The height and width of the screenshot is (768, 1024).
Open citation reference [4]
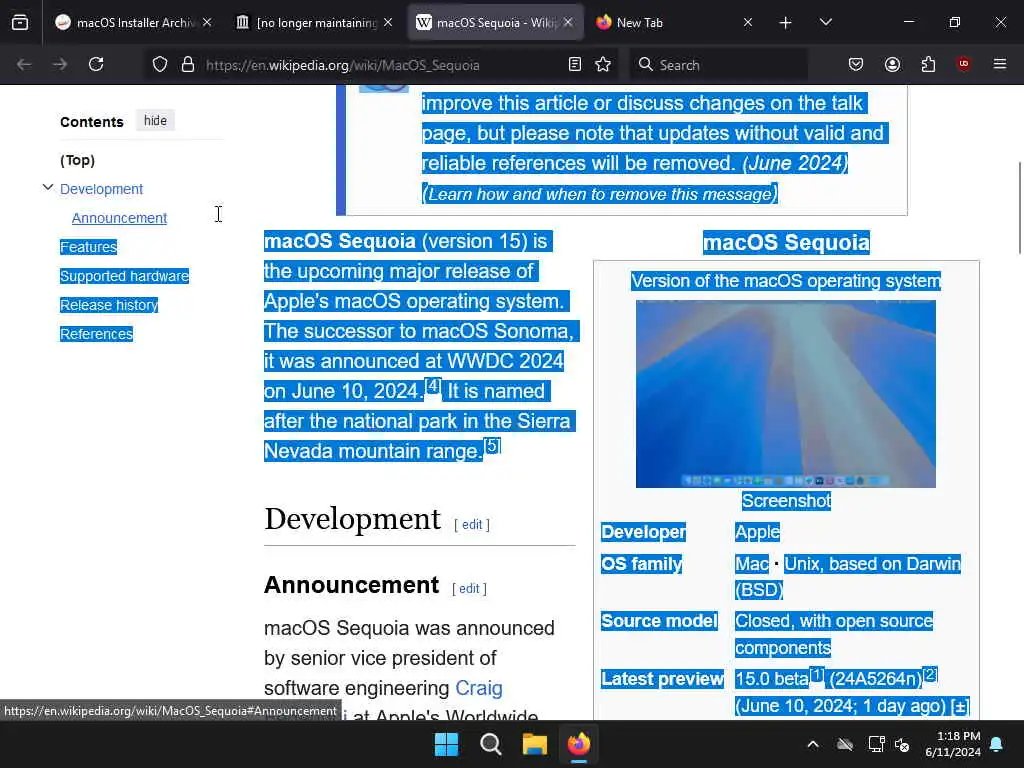pos(433,385)
